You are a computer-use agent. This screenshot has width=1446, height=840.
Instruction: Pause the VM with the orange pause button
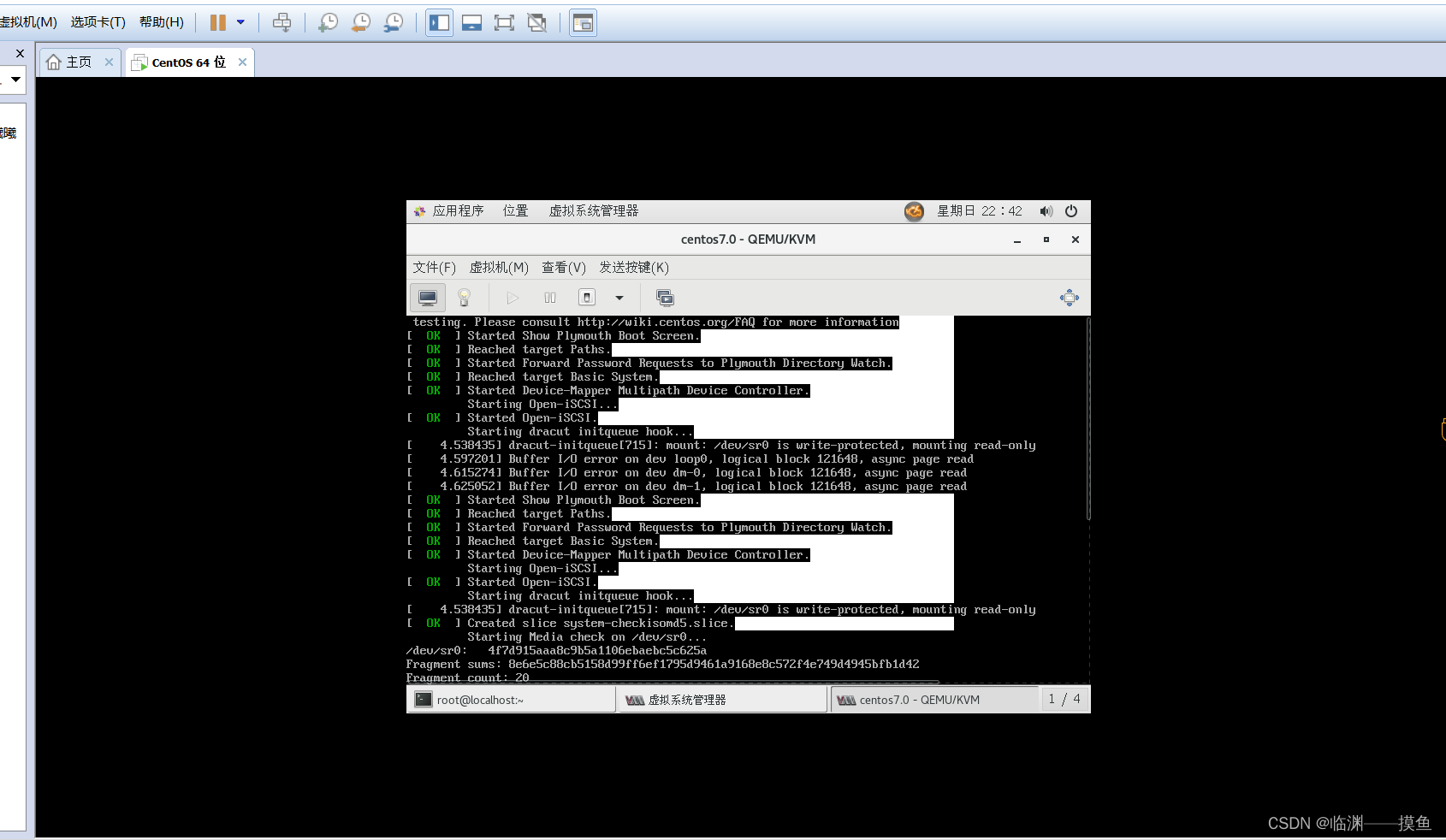218,22
